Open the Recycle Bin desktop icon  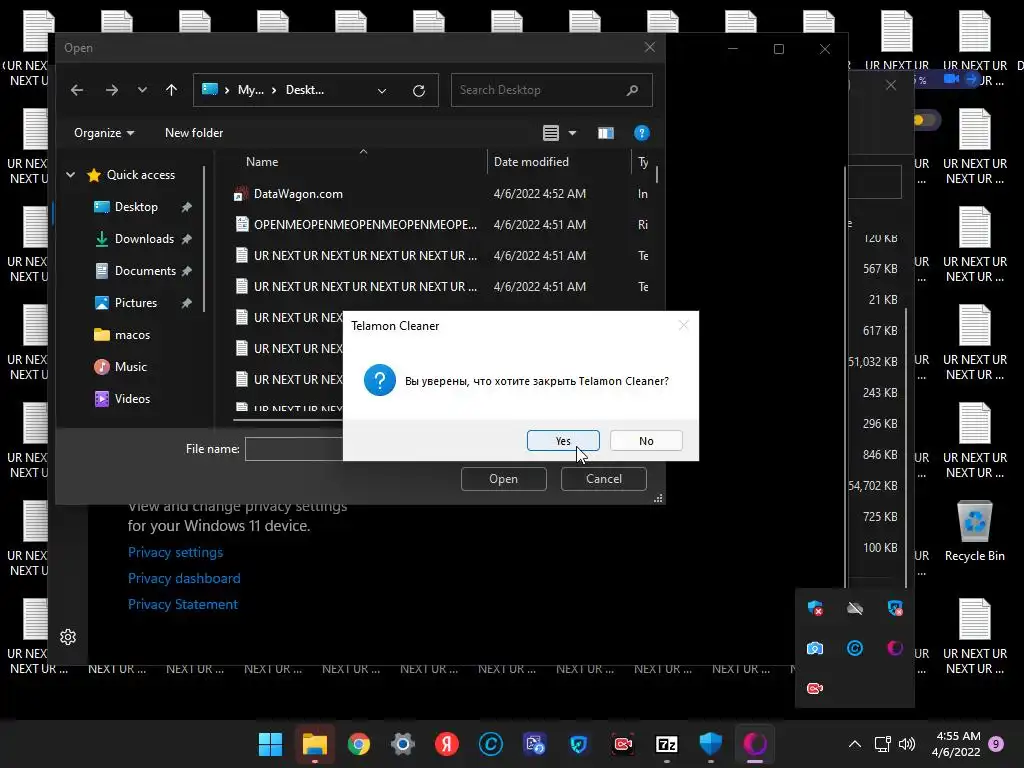tap(974, 532)
